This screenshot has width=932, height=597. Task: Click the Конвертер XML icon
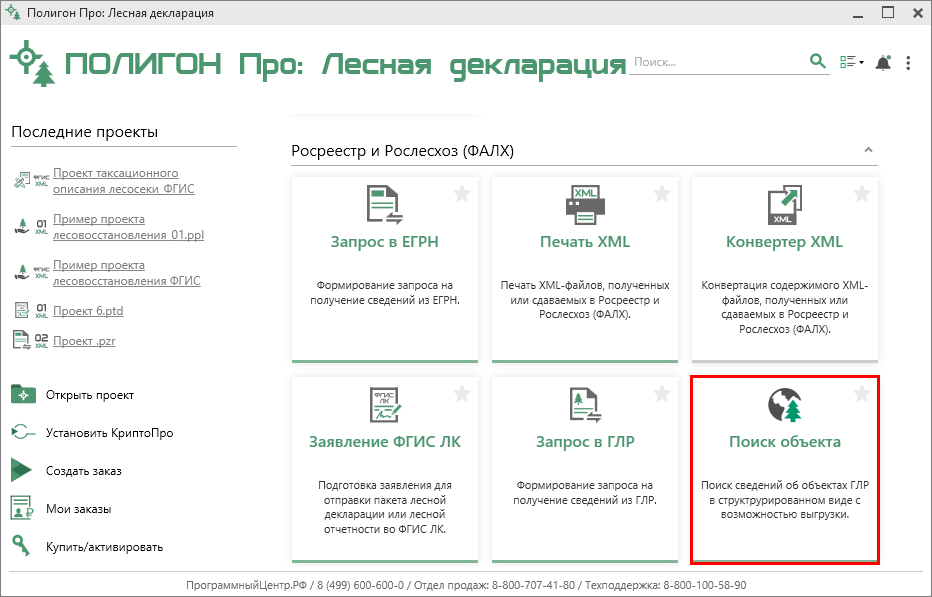785,205
